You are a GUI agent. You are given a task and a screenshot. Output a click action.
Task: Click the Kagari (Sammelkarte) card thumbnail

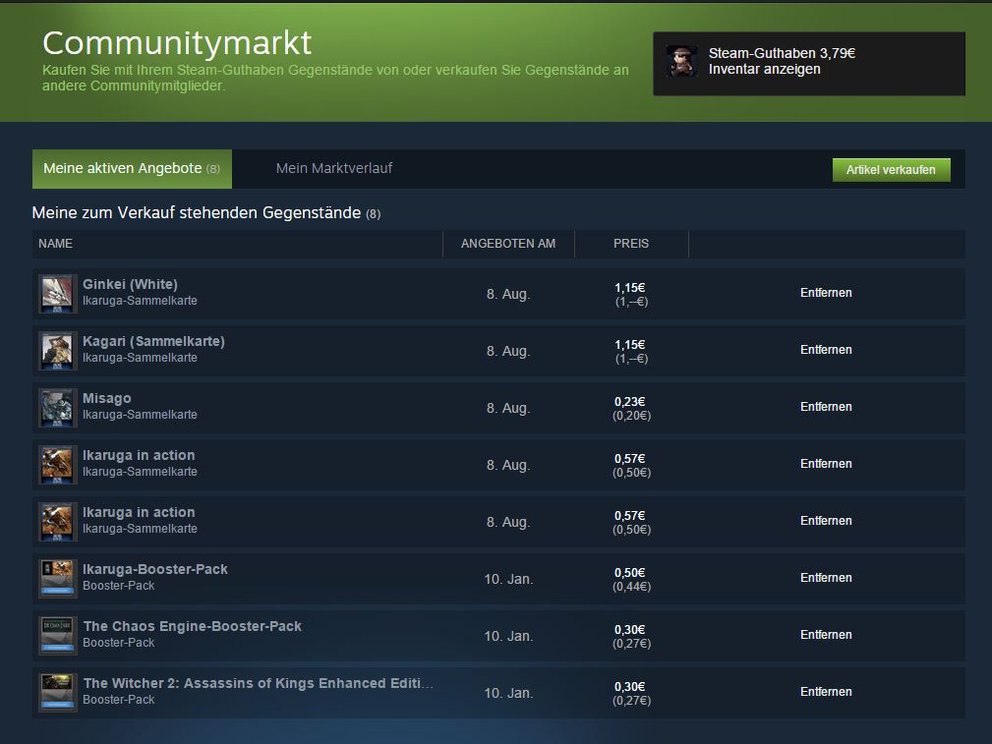57,350
